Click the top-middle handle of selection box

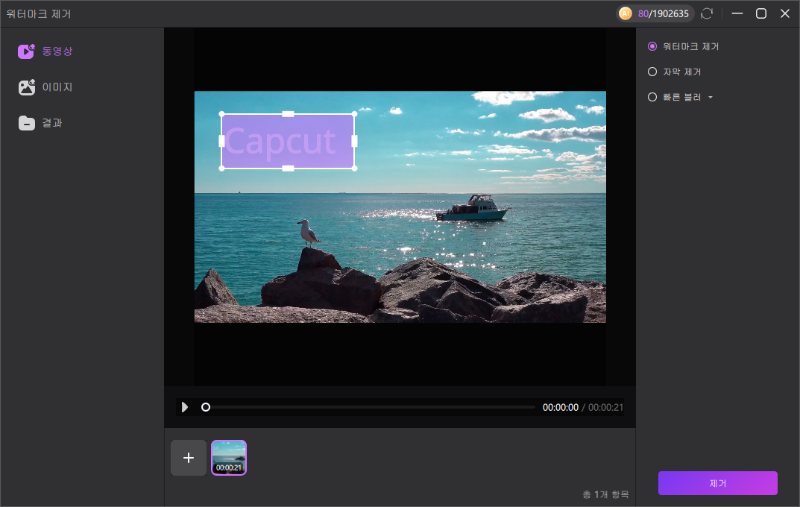(x=288, y=114)
